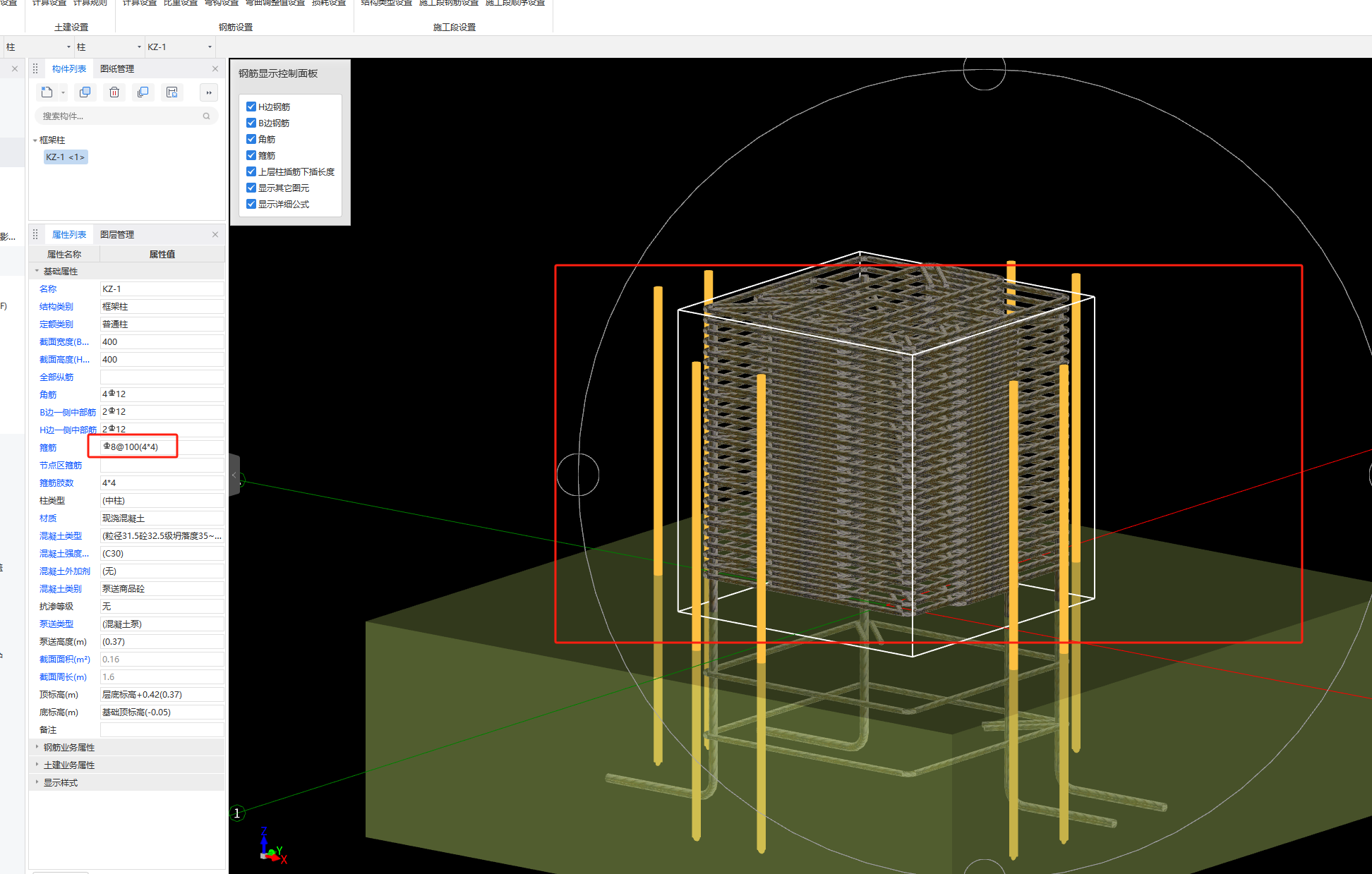Open the new component dropdown arrow
The image size is (1372, 874).
coord(63,92)
